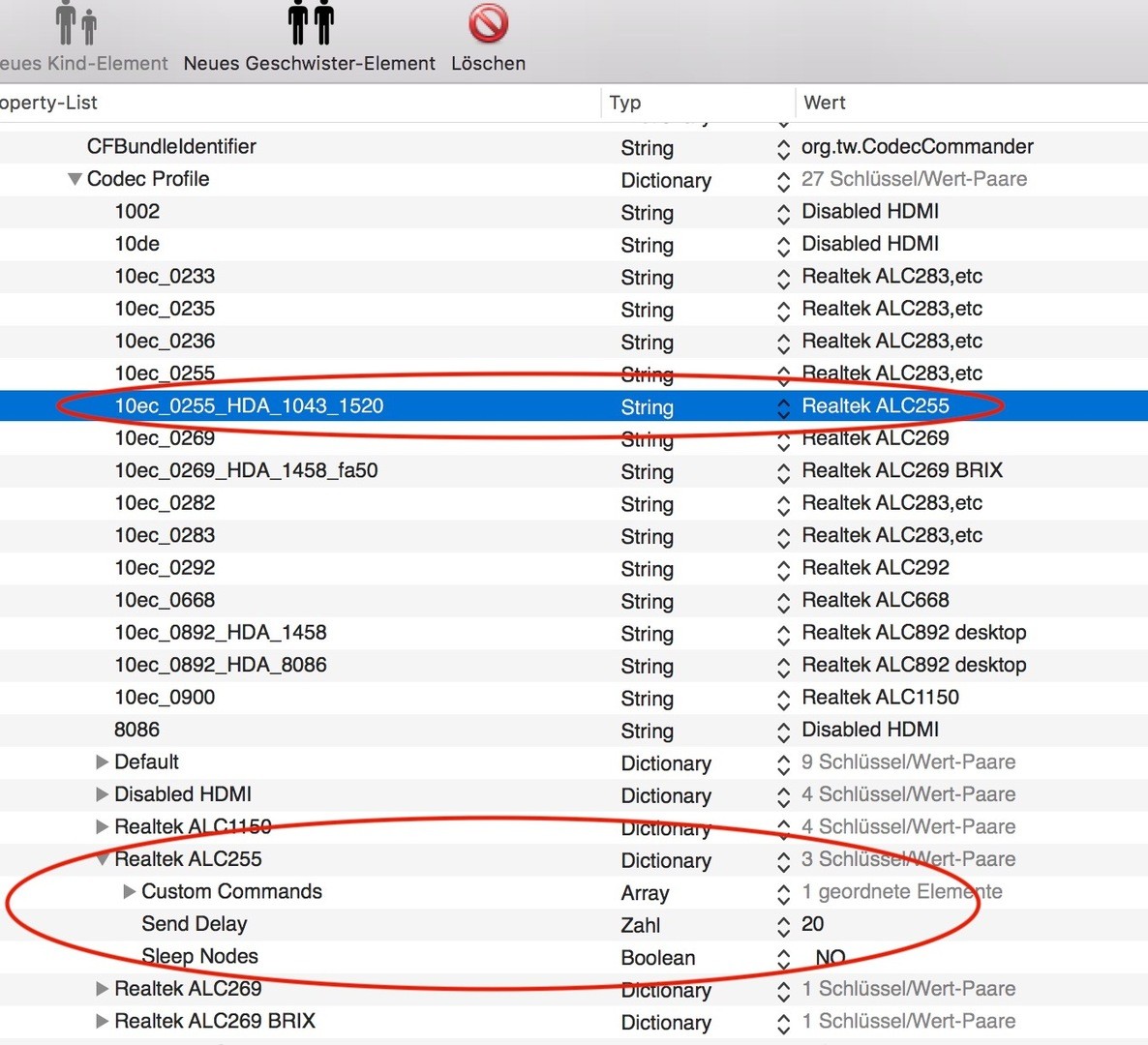
Task: Open type stepper for CFBundleIdentifier row
Action: coord(783,149)
